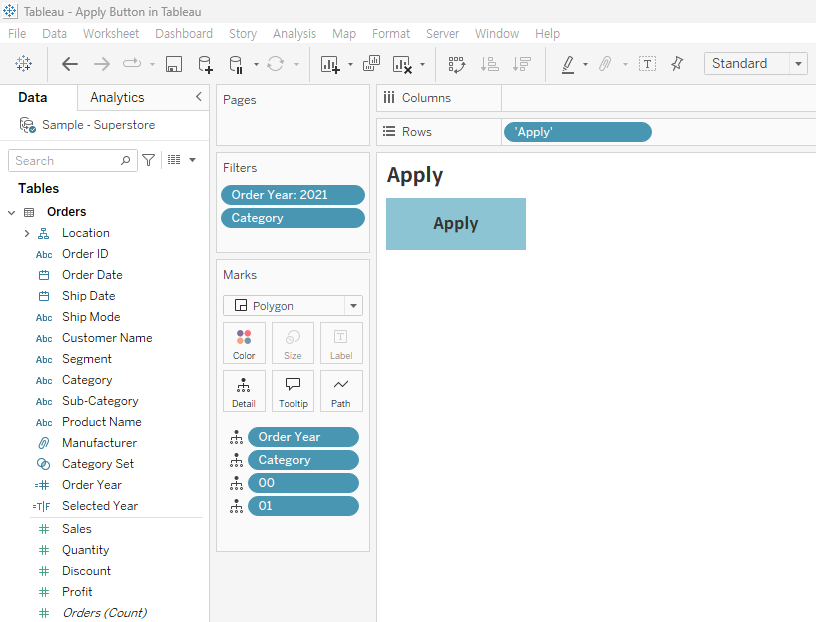Screen dimensions: 816x622
Task: Collapse the Orders table in the Data pane
Action: coord(11,211)
